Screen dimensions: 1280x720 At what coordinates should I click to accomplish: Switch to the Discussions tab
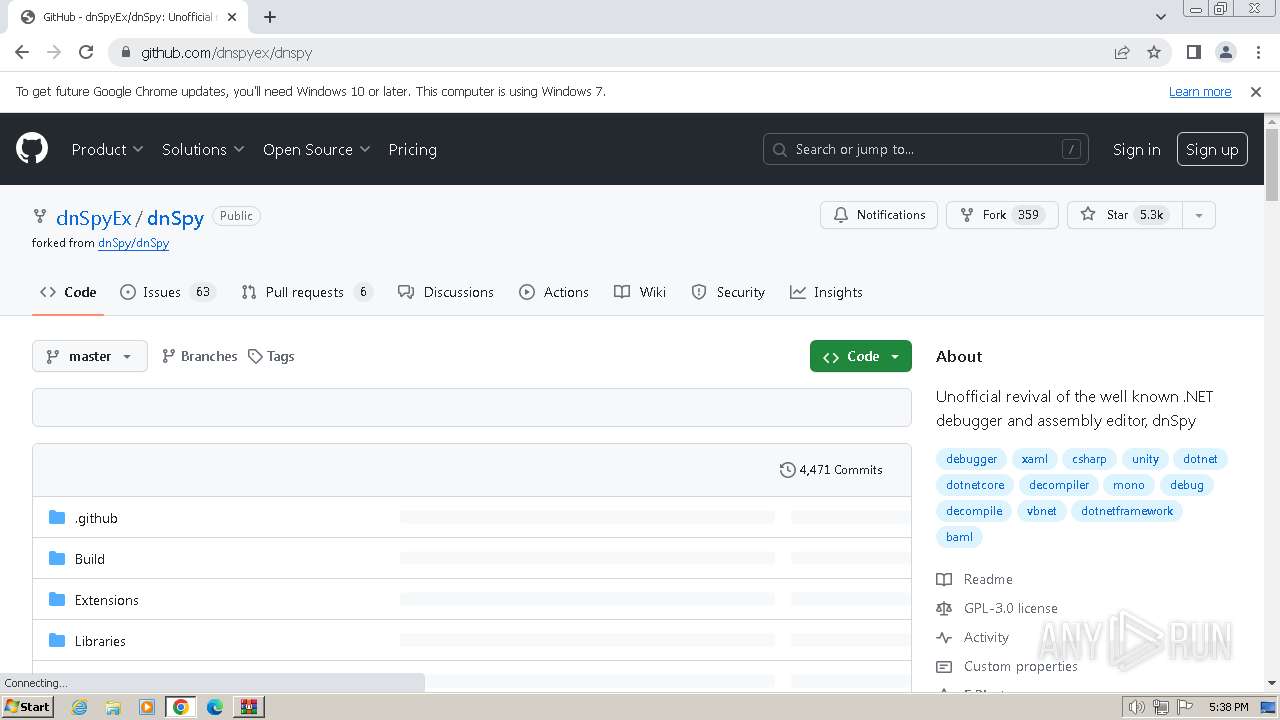click(x=446, y=292)
